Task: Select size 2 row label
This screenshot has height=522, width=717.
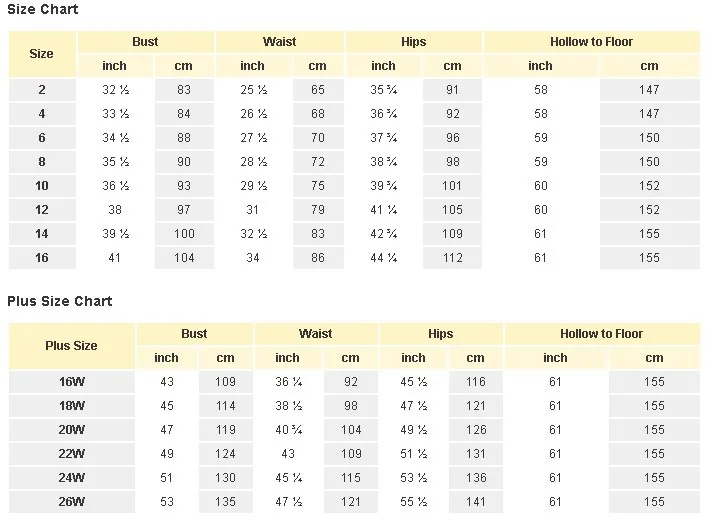Action: [x=42, y=90]
